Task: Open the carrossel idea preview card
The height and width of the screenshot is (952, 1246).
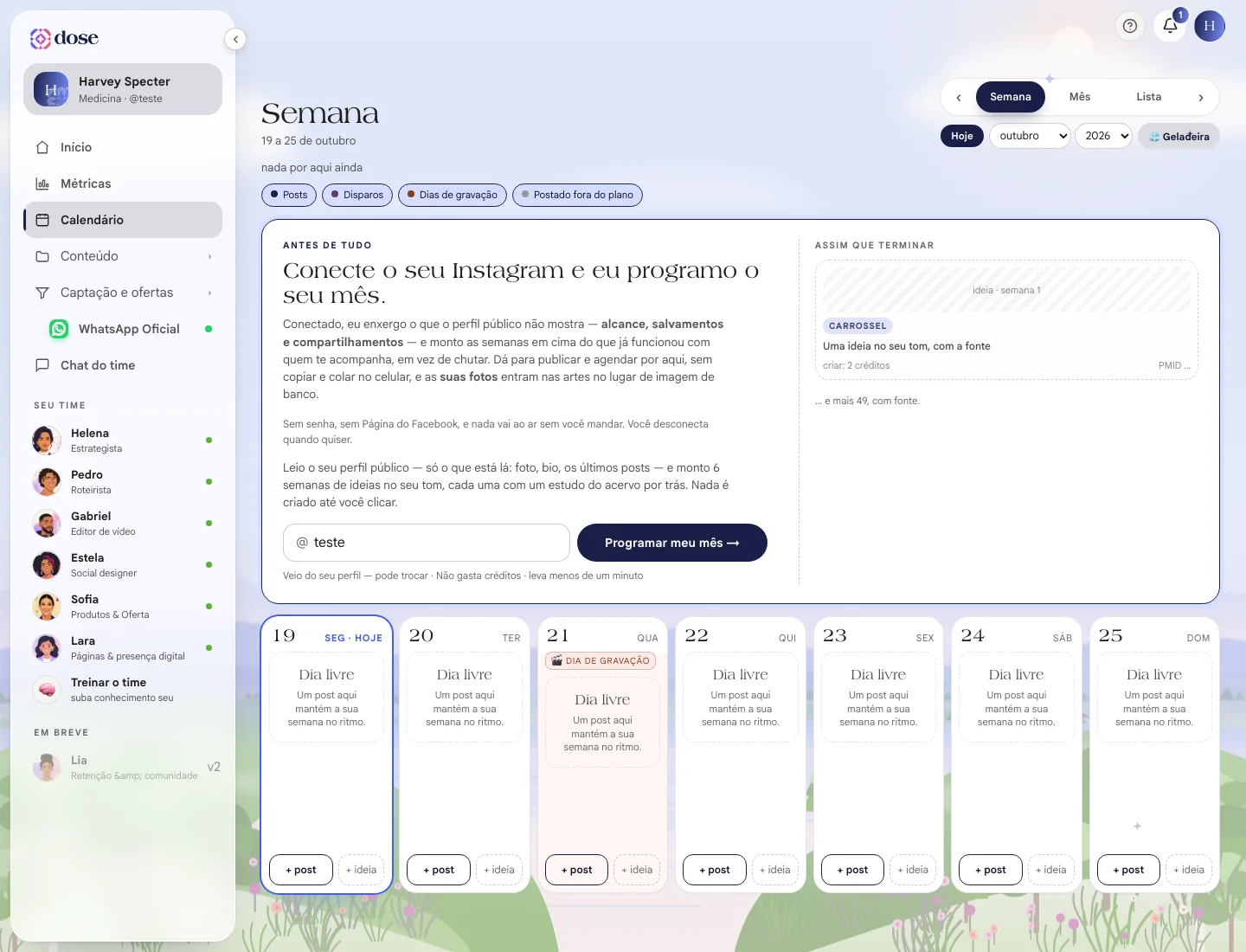Action: (1006, 320)
